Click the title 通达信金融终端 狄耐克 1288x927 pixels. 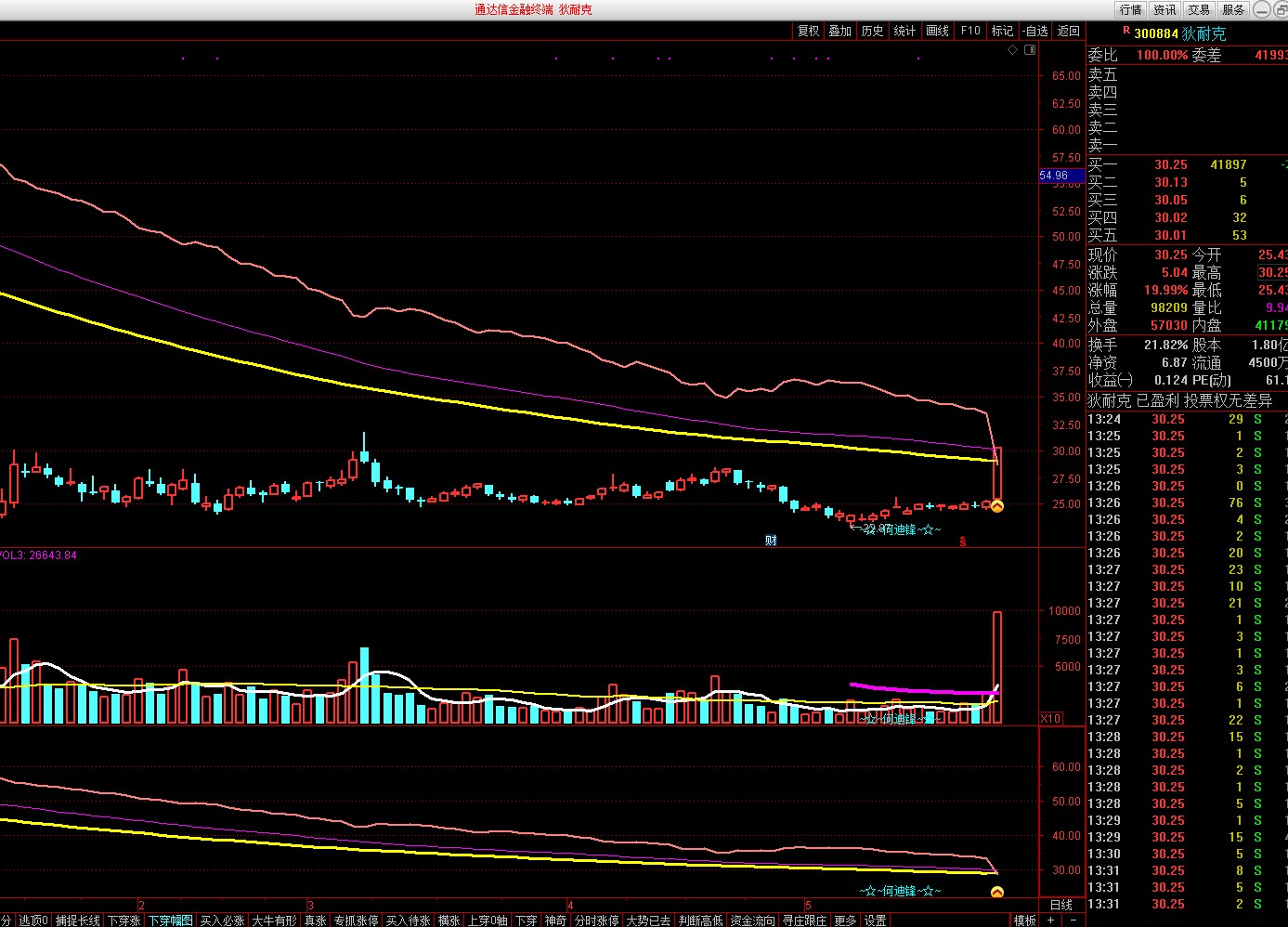pos(533,9)
